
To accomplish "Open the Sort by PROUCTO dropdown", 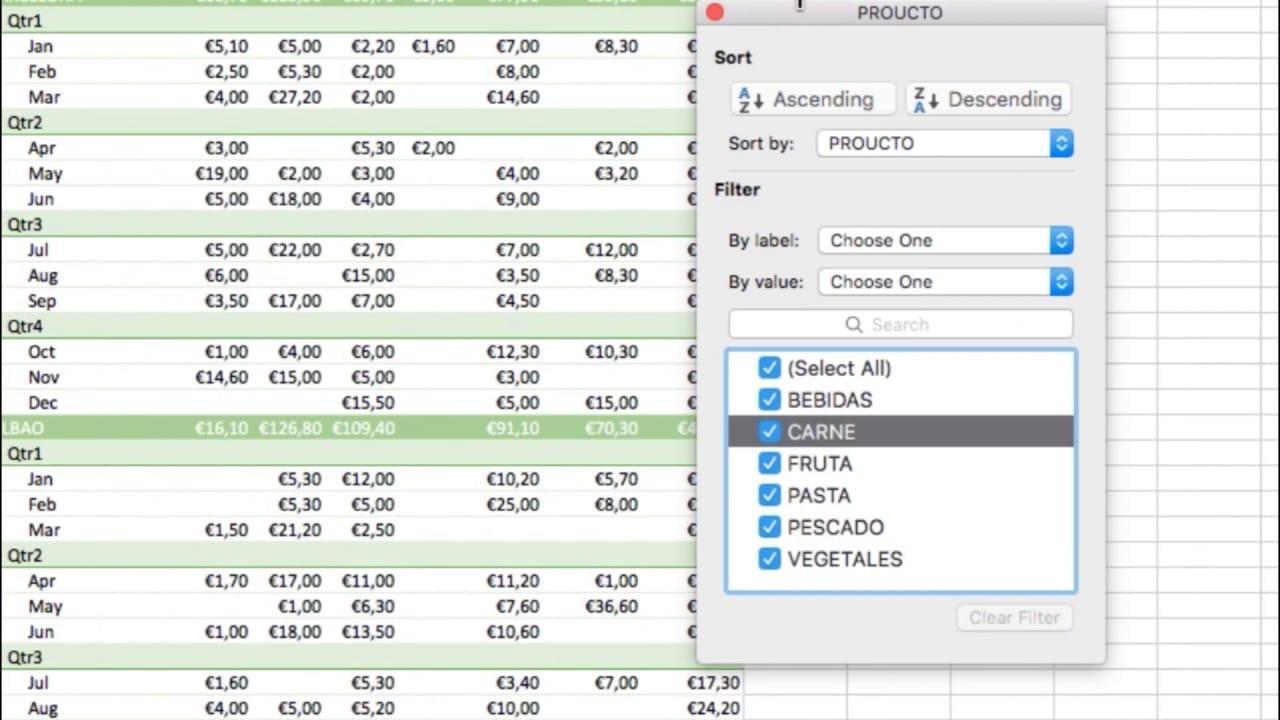I will 944,143.
